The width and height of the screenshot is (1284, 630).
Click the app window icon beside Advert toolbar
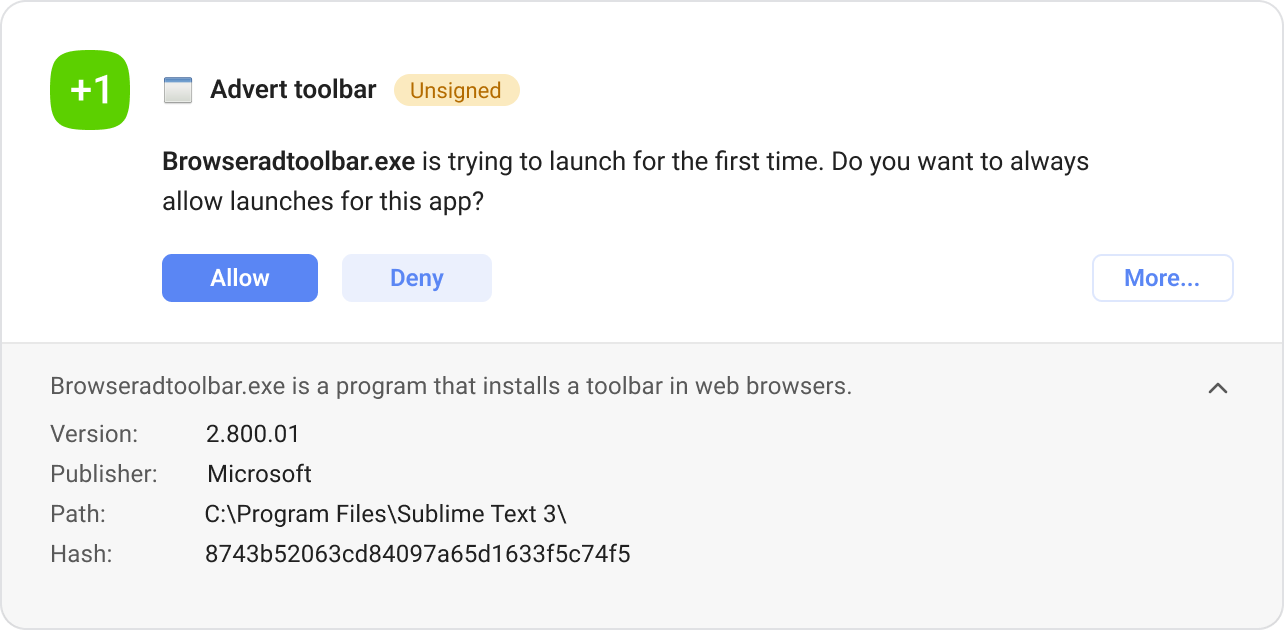tap(177, 90)
